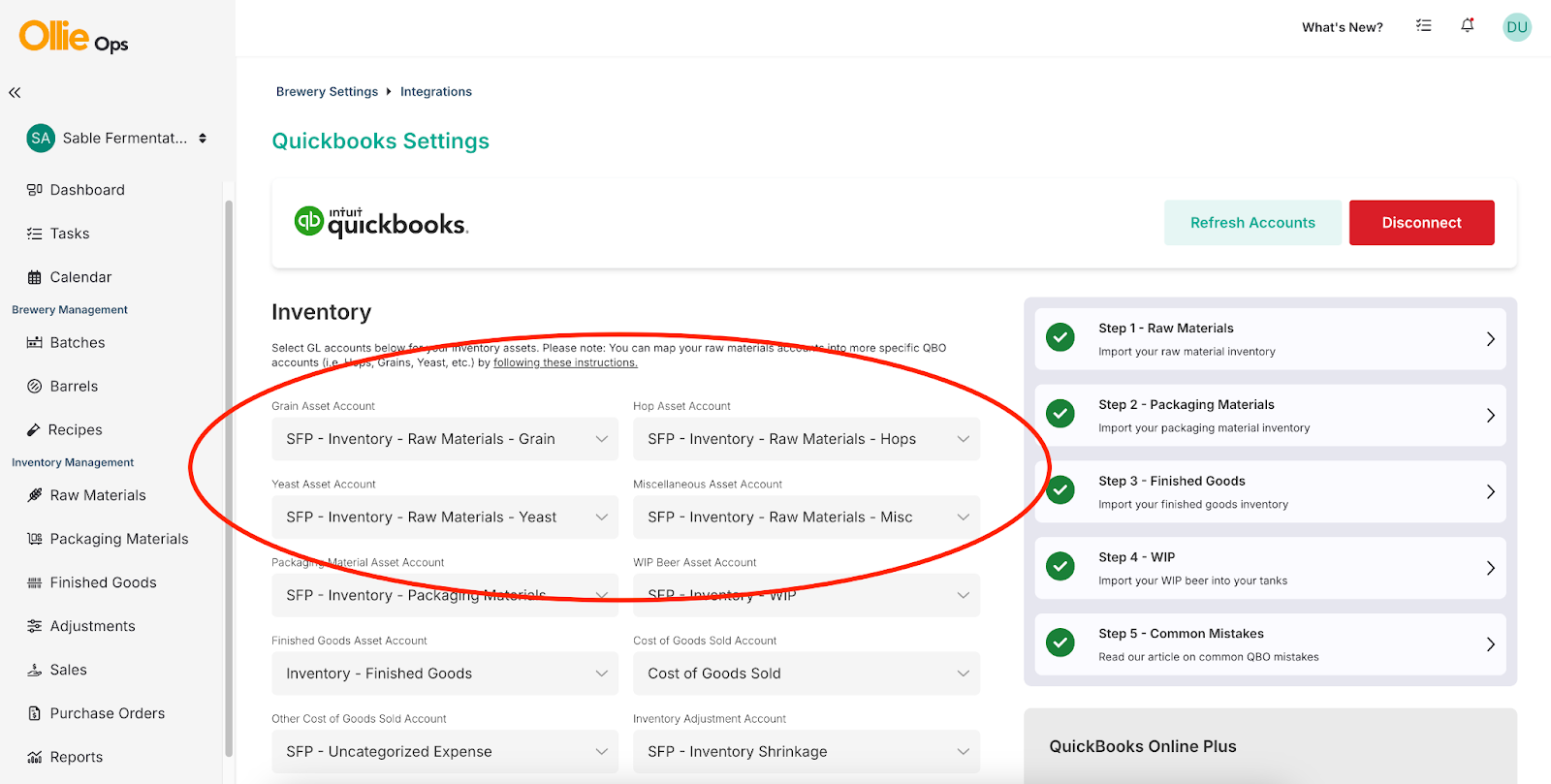
Task: Click the Raw Materials icon
Action: click(x=35, y=495)
